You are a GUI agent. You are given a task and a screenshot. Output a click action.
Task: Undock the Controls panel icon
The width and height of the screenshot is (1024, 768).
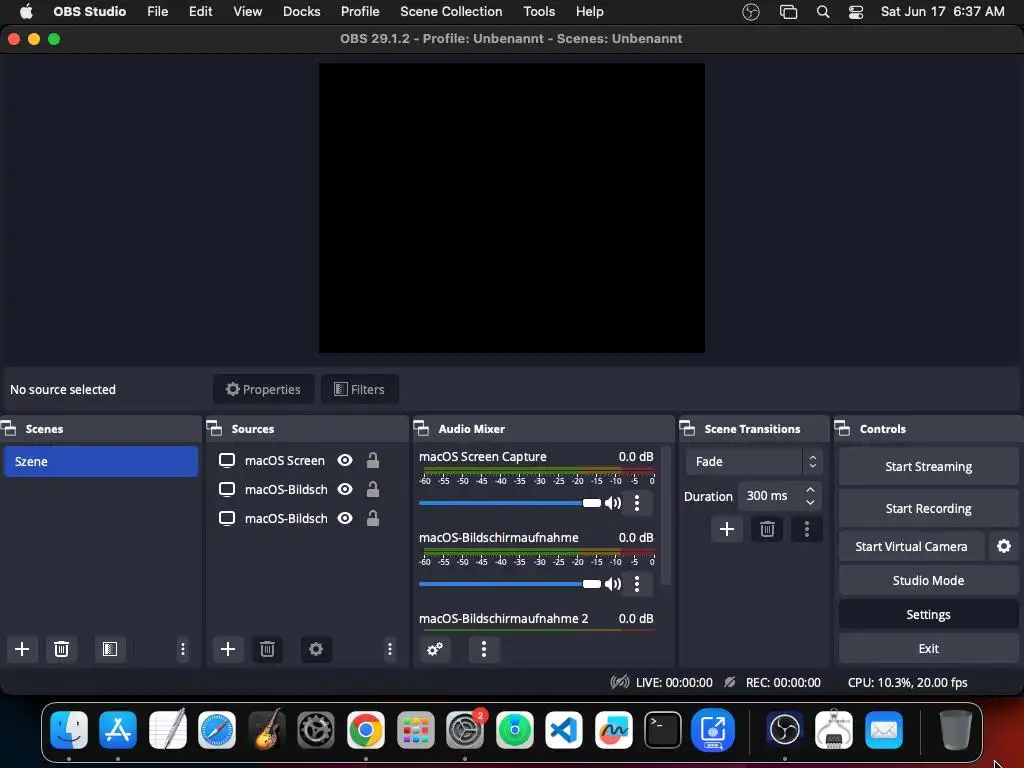[842, 429]
